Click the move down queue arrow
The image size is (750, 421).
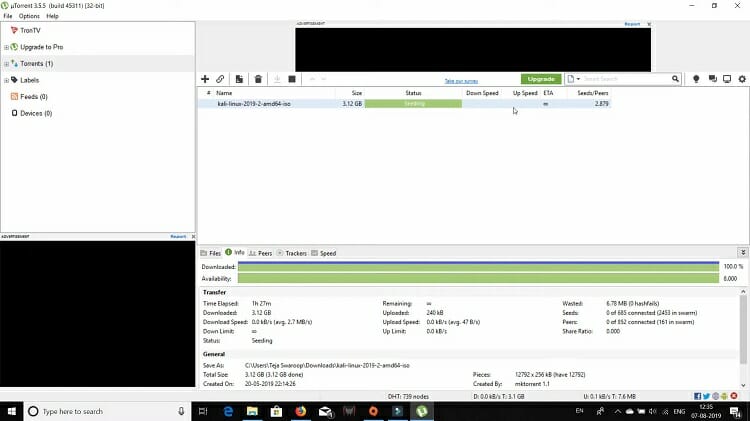[x=323, y=79]
